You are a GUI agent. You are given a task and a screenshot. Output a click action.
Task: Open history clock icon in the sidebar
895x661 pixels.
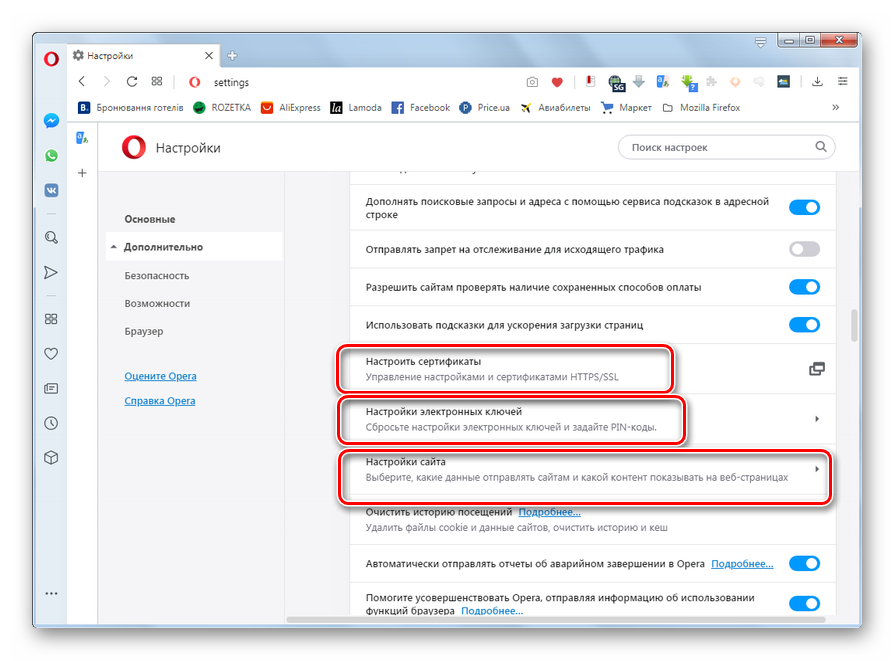51,423
